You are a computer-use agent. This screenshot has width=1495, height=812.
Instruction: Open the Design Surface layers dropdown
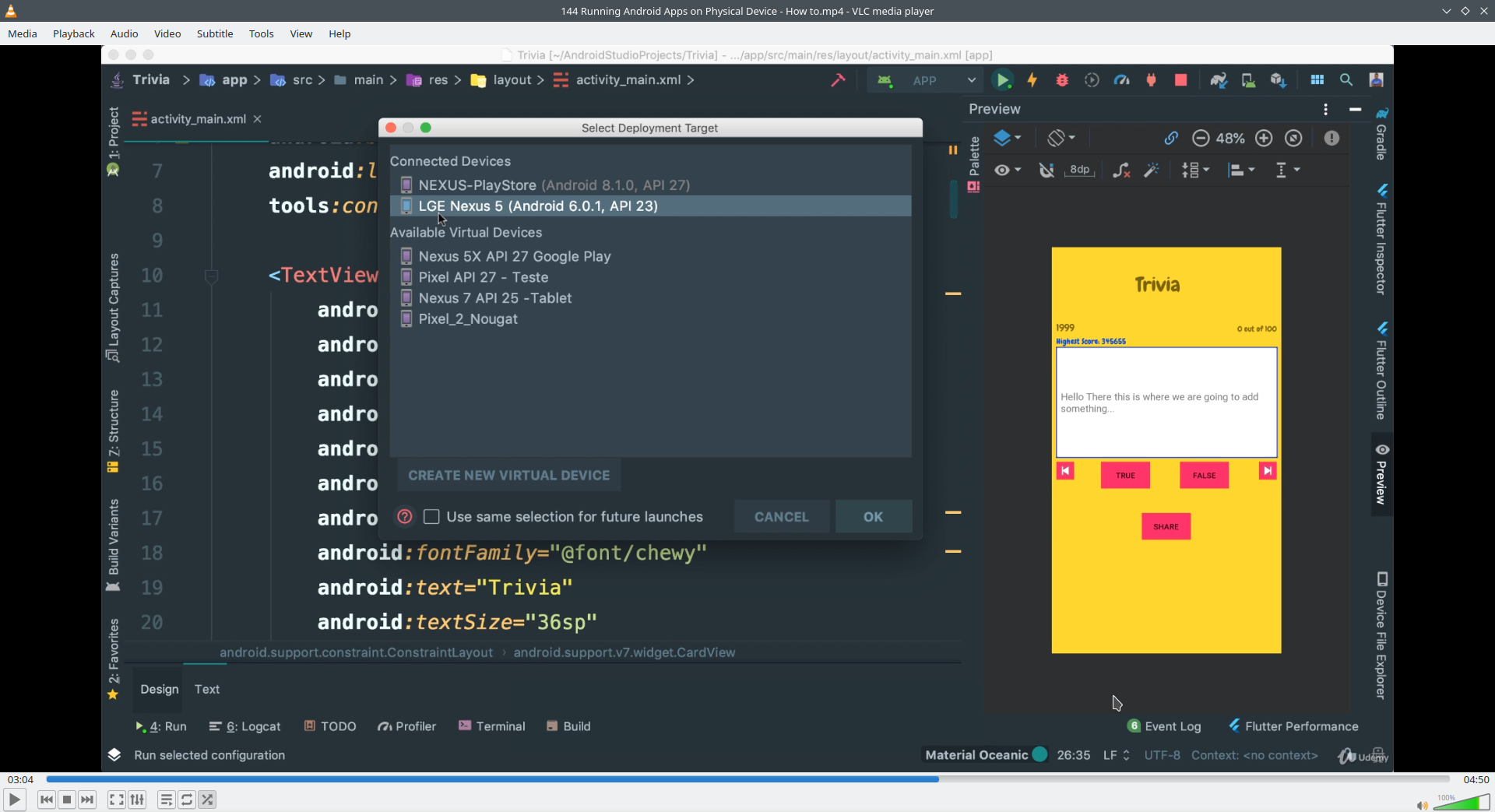click(1007, 139)
